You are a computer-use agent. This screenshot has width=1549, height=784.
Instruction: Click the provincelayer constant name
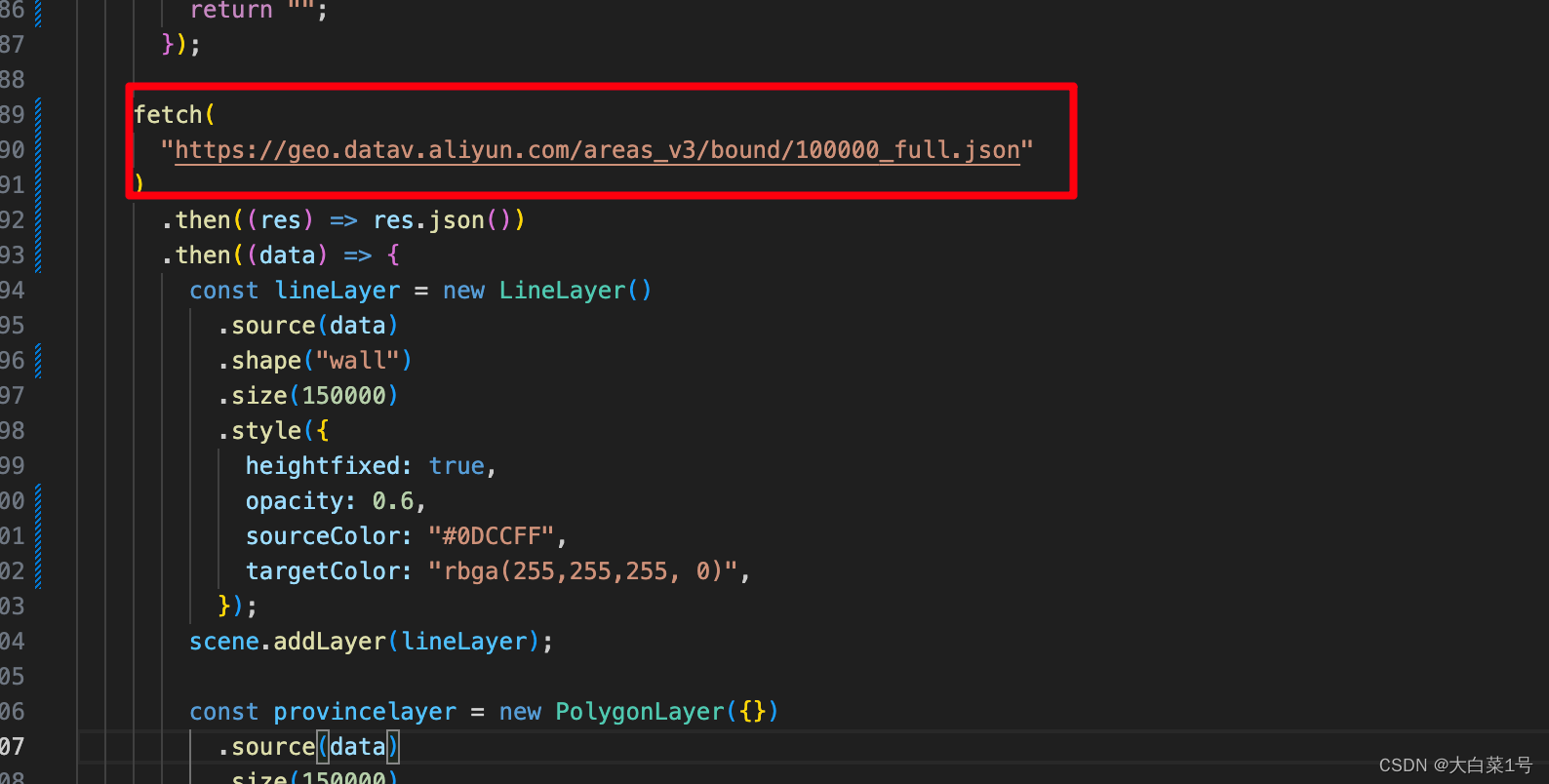tap(365, 712)
